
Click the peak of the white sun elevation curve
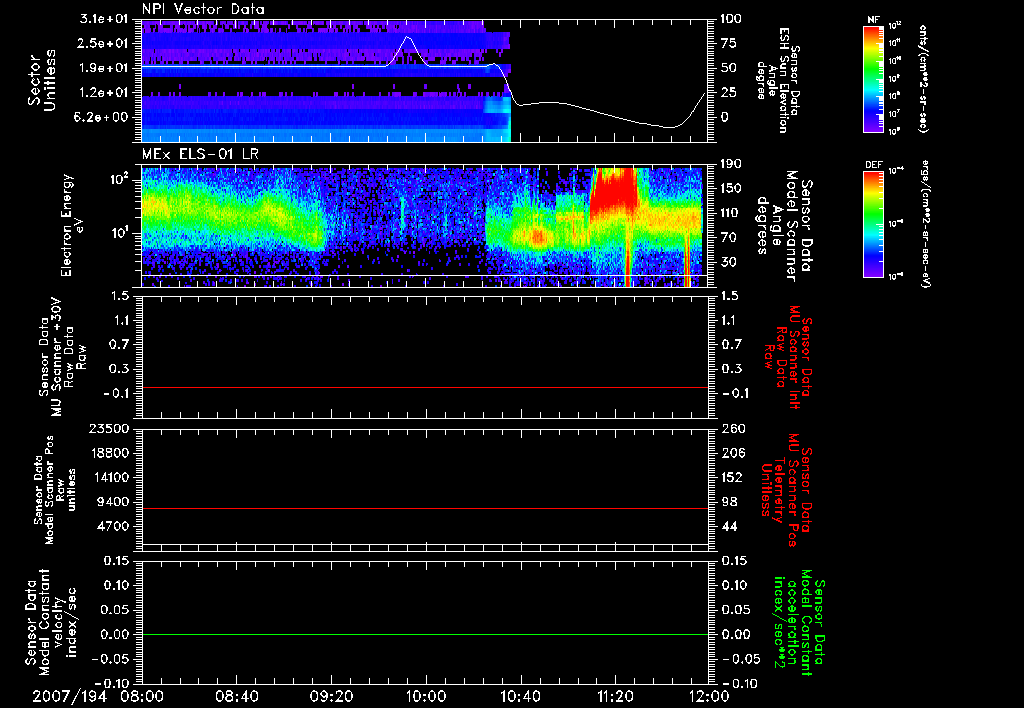point(408,37)
